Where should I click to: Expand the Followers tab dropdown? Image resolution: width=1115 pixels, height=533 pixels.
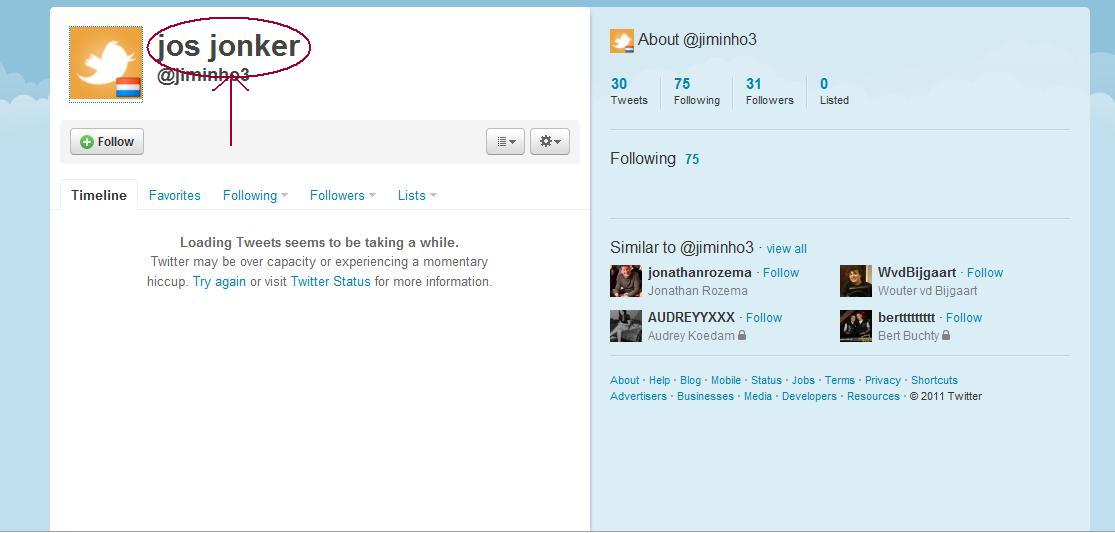click(343, 195)
